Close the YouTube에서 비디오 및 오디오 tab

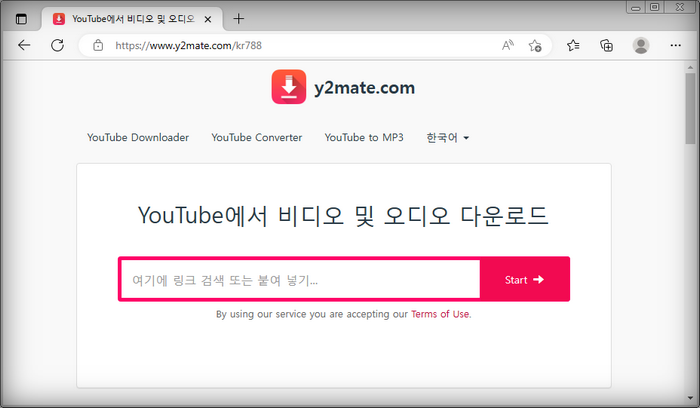[x=208, y=19]
